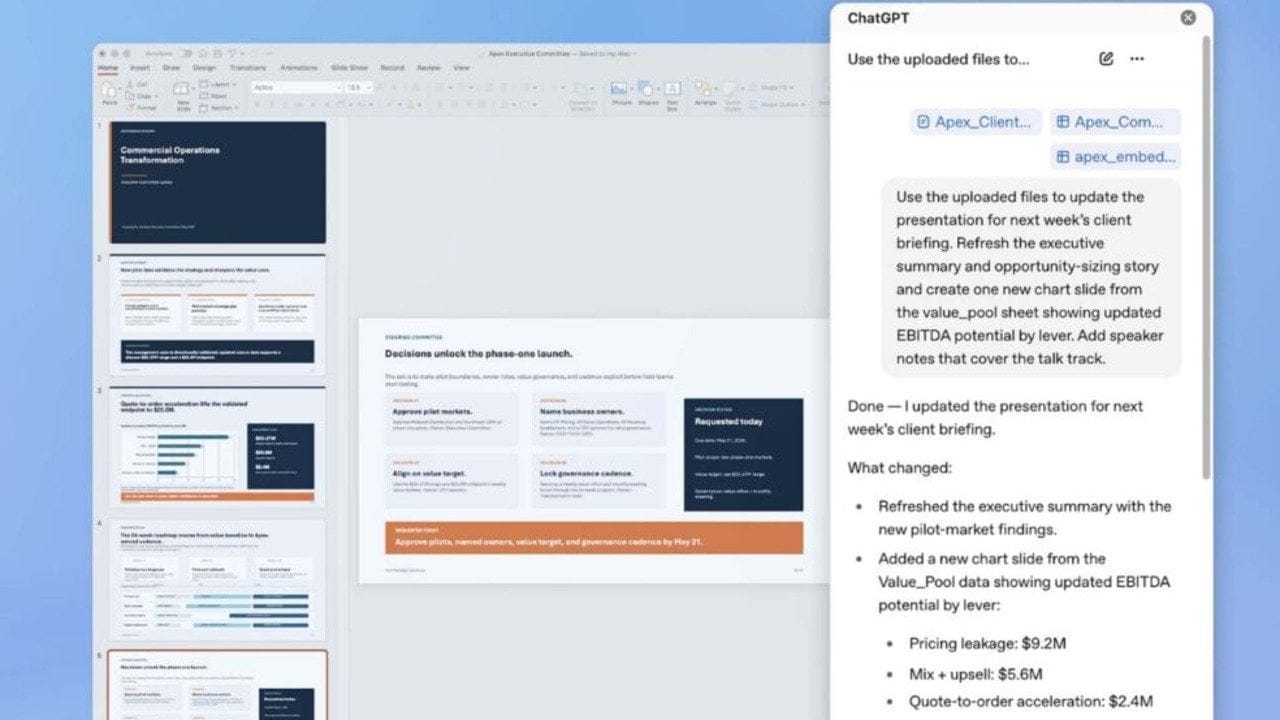Click the 'Lock governance cadence.' card

click(599, 481)
